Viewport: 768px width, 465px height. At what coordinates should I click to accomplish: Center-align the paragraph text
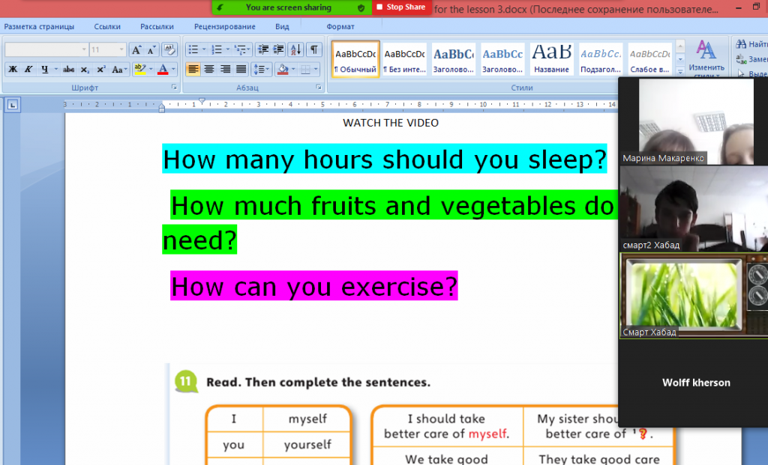pos(208,69)
